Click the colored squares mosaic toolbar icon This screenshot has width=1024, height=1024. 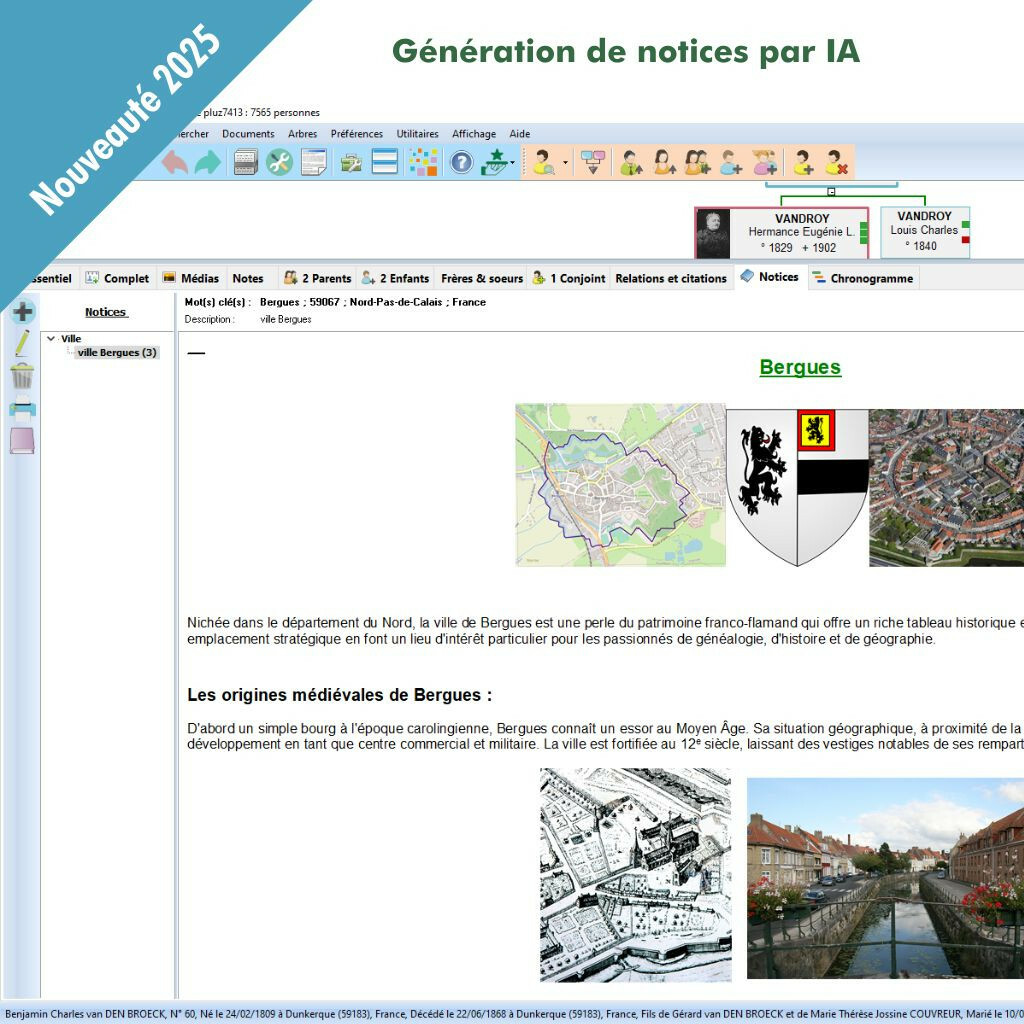coord(424,162)
